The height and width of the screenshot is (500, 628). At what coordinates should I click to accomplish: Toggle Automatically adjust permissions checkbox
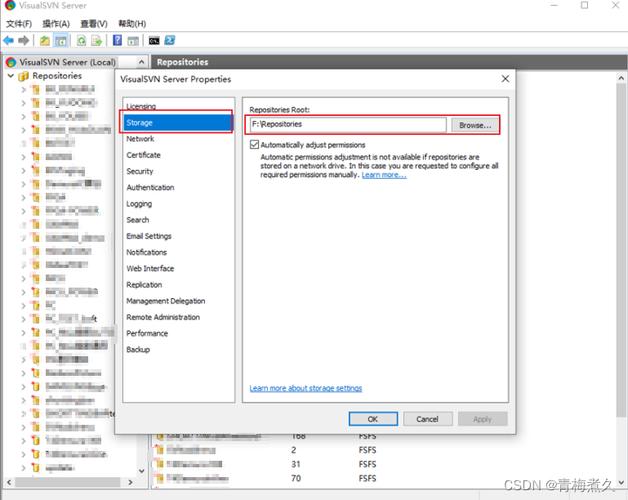(x=254, y=145)
